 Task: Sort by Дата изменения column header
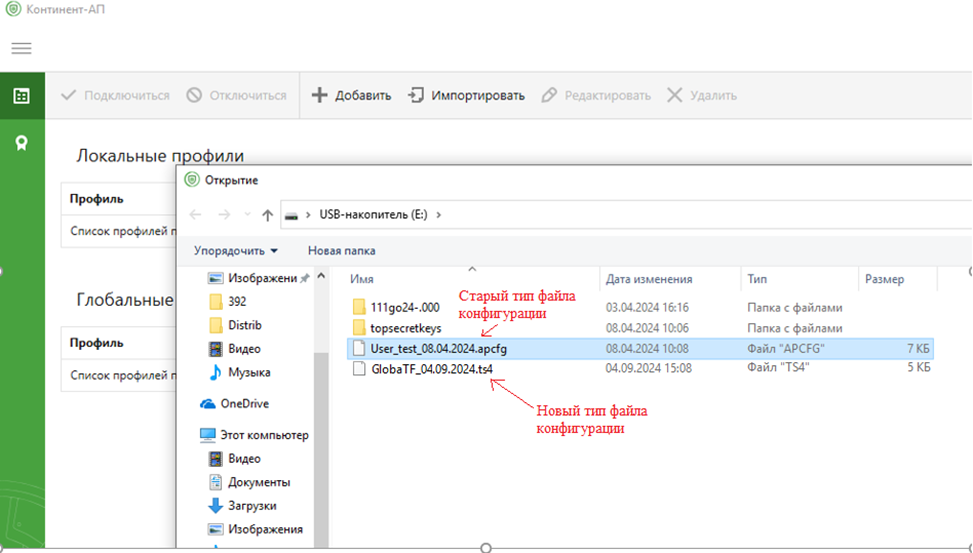(649, 279)
